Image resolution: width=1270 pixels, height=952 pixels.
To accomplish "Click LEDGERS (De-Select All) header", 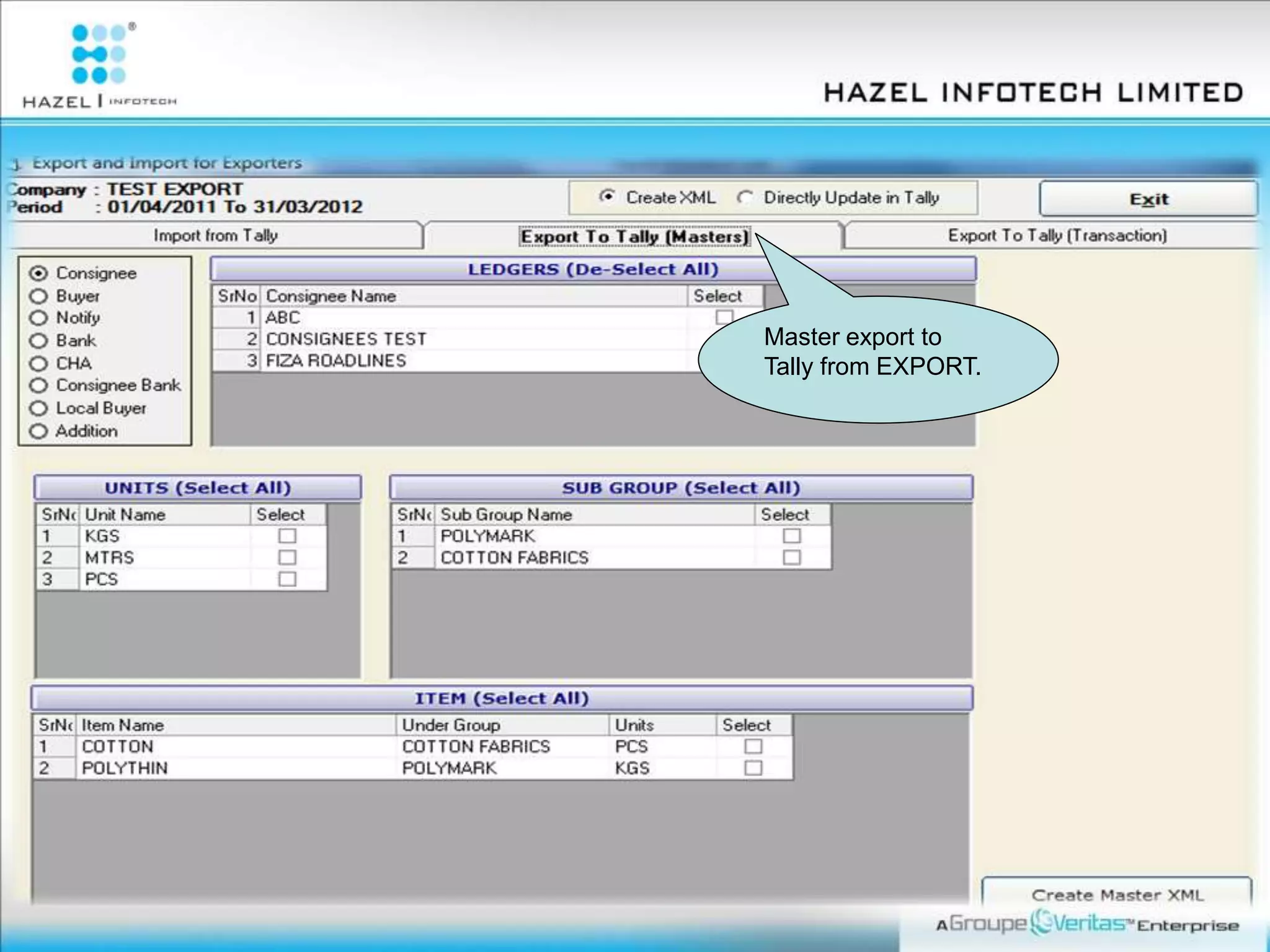I will [593, 270].
